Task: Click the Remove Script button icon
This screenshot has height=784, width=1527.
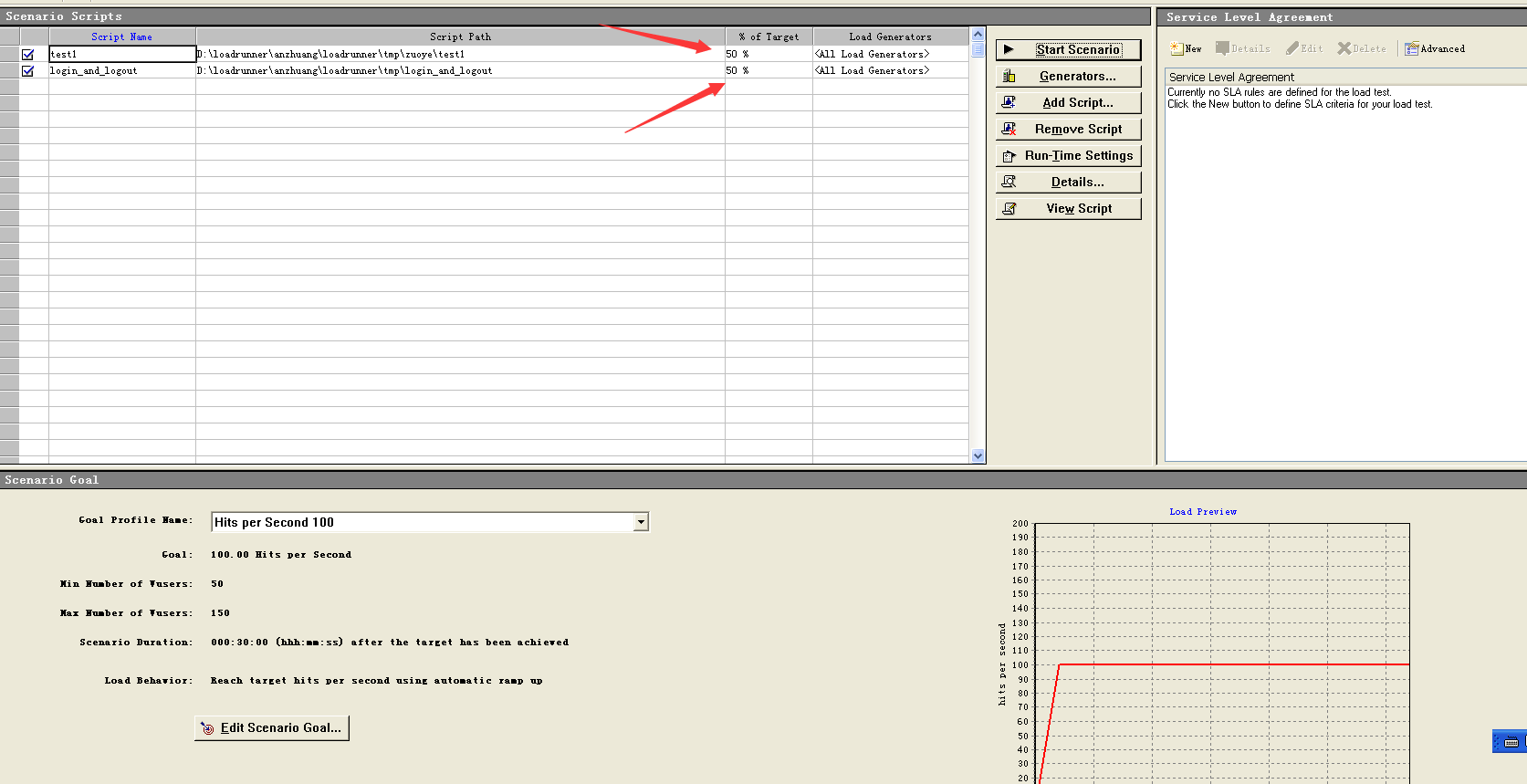Action: tap(1009, 129)
